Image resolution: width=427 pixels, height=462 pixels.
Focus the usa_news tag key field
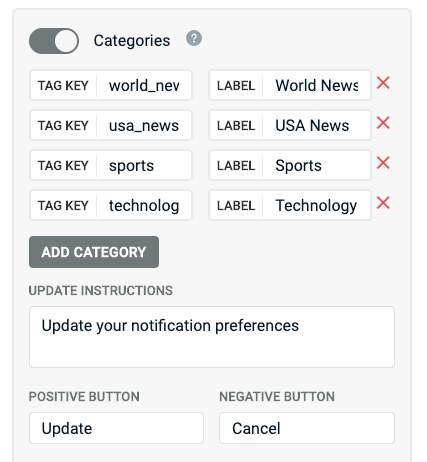click(x=144, y=125)
